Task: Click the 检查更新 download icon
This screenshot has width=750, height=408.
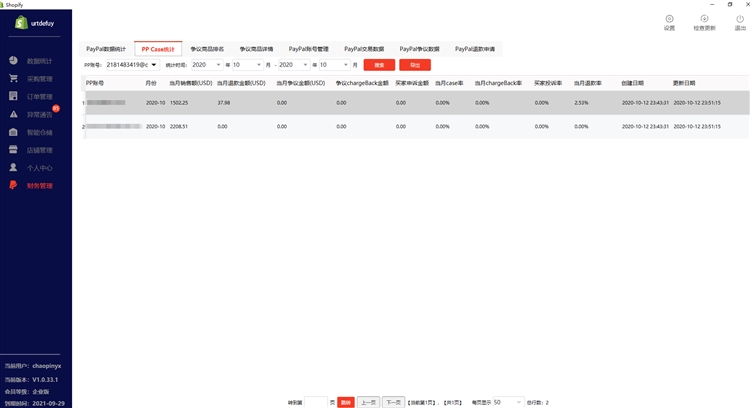Action: (704, 19)
